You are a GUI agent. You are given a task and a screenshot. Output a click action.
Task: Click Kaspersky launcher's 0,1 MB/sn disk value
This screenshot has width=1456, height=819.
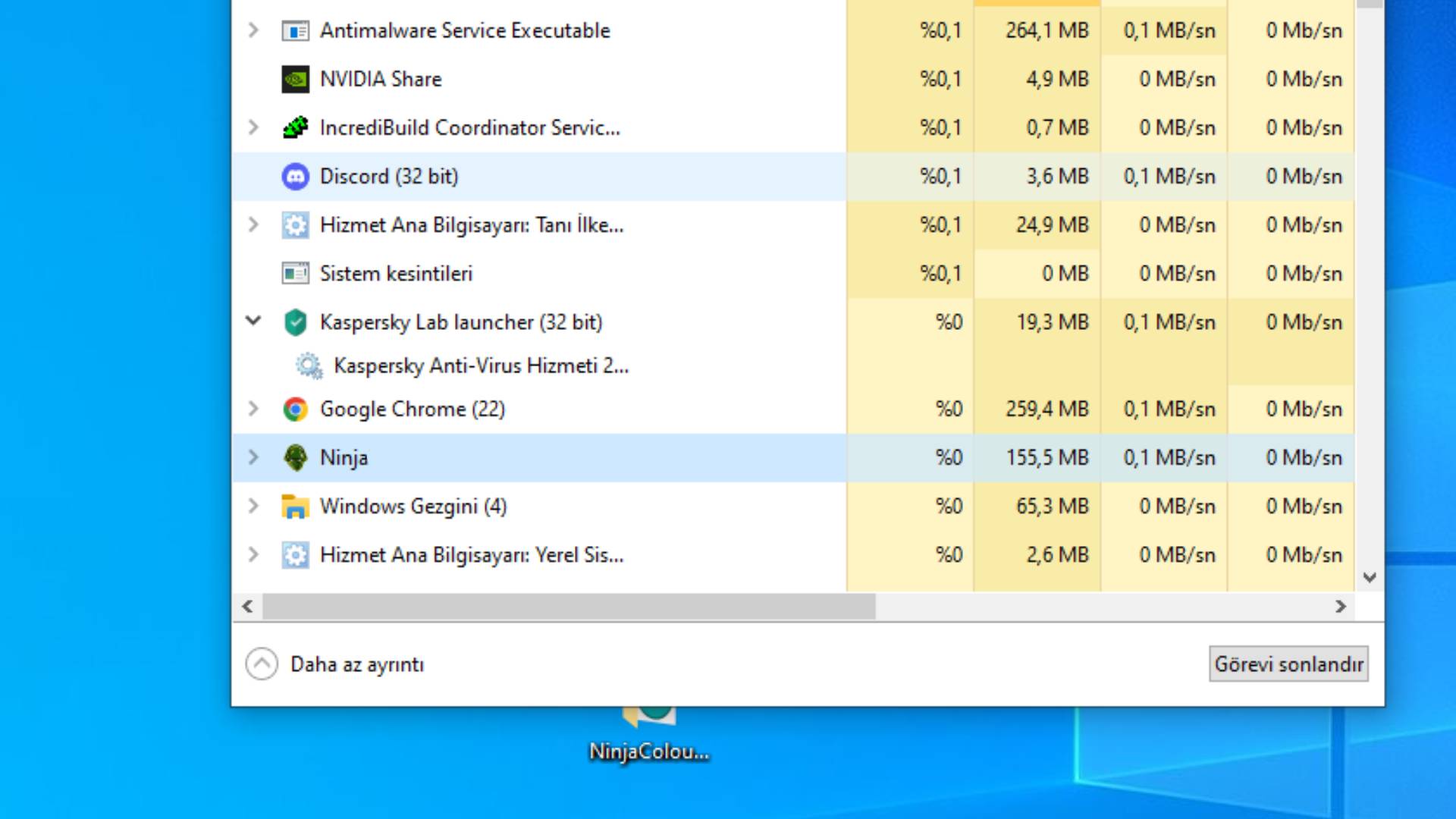coord(1169,322)
